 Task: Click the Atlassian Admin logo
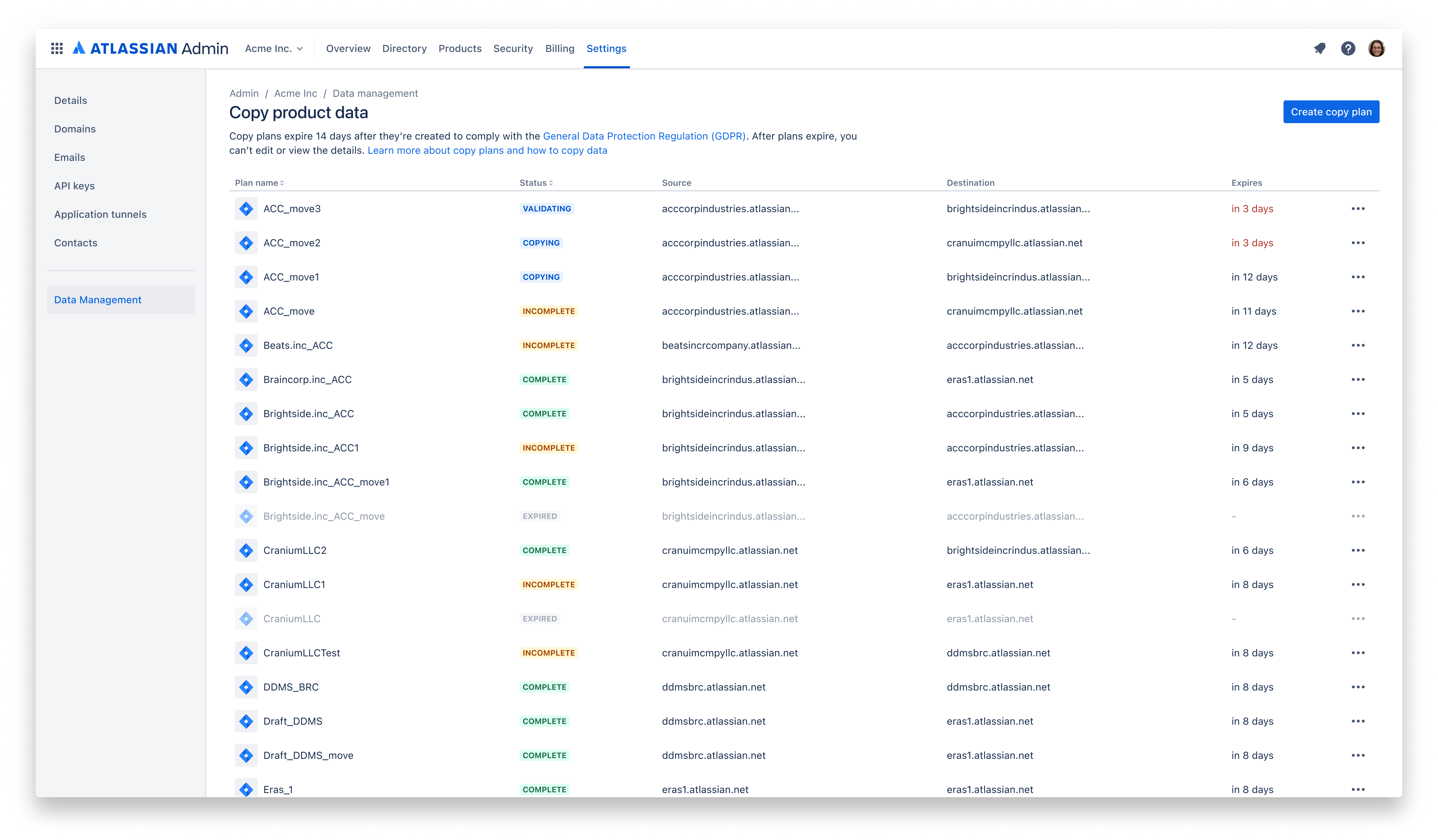[x=151, y=48]
